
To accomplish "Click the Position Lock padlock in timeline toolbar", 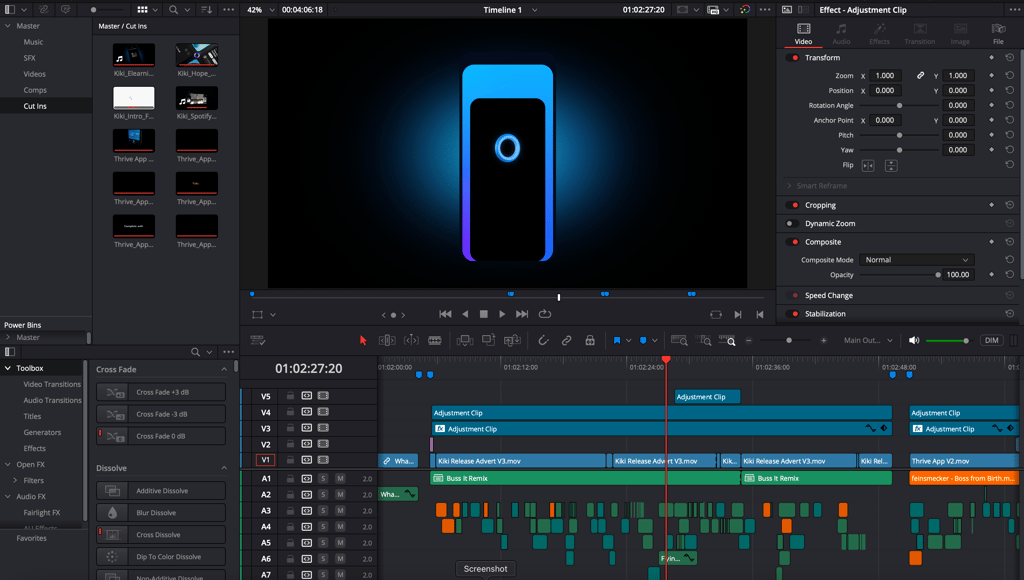I will pos(590,341).
